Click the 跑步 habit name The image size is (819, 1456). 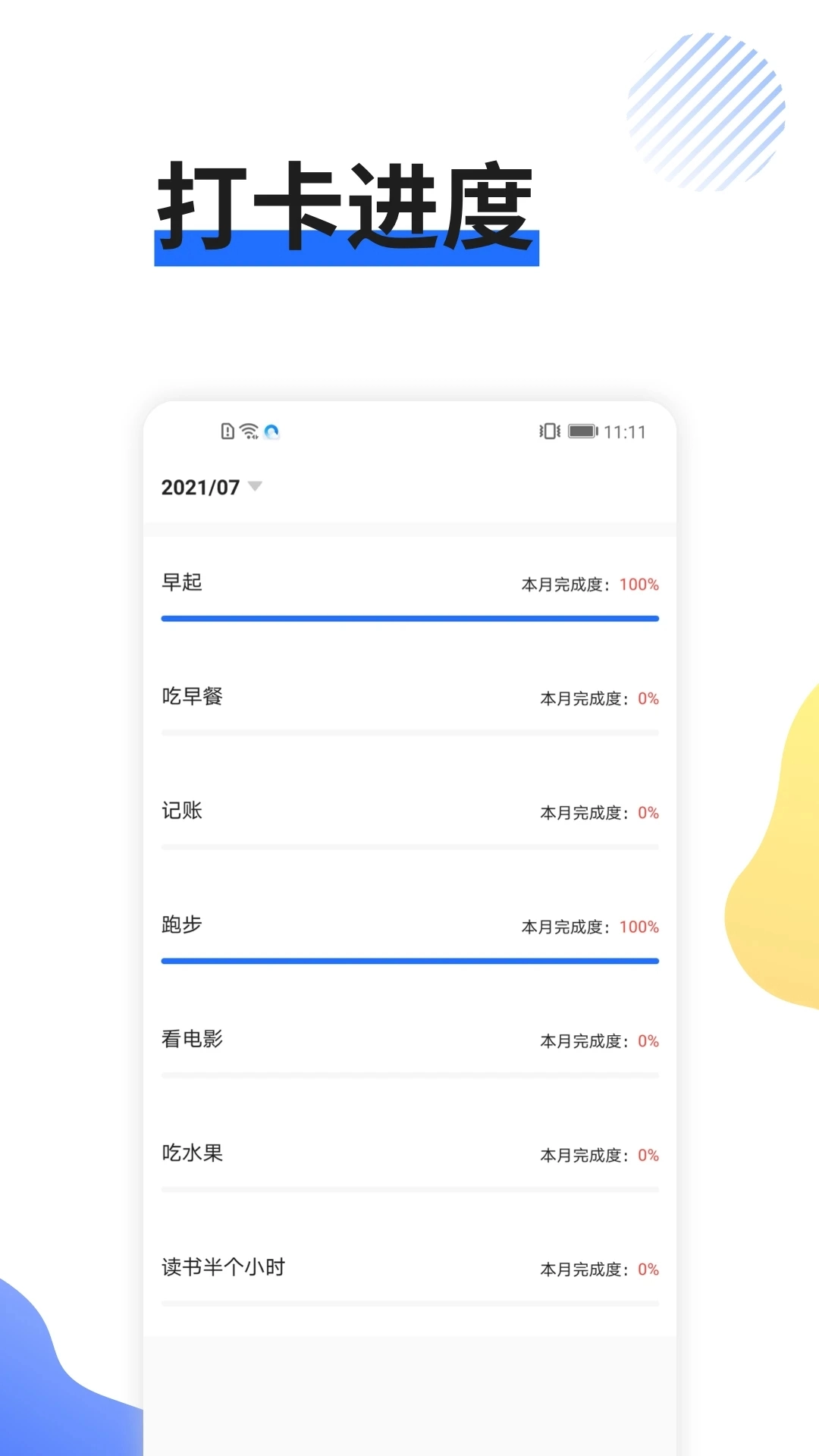182,926
